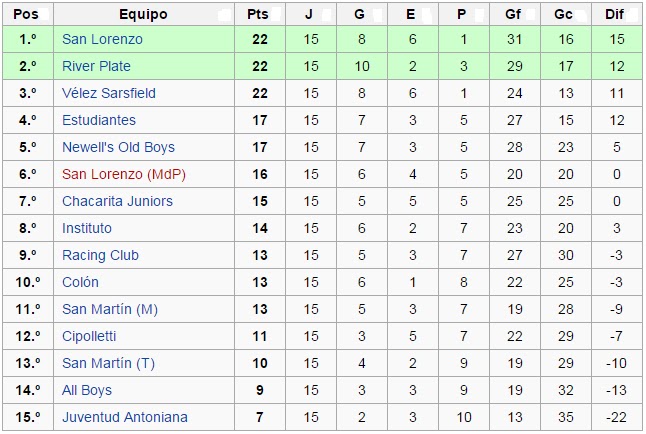This screenshot has width=646, height=434.
Task: Follow the Colón team link
Action: 80,282
